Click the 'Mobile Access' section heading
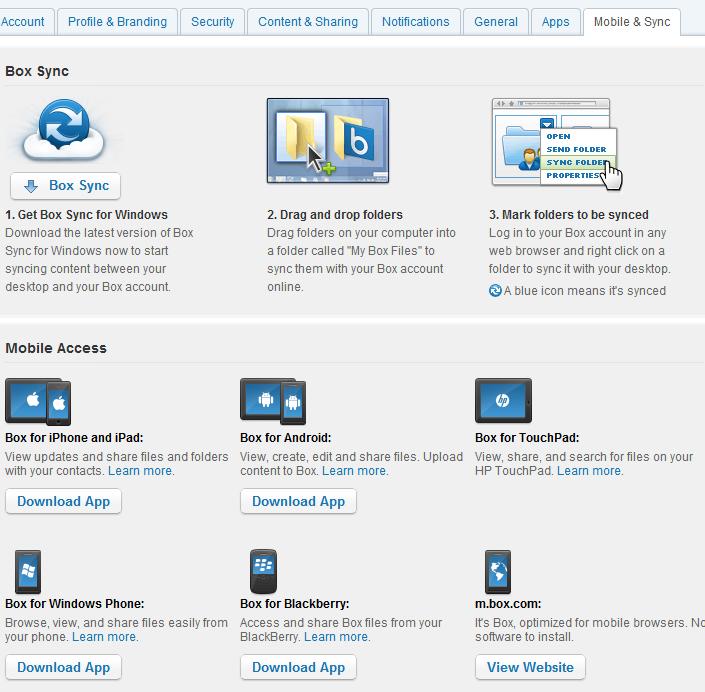 pyautogui.click(x=56, y=348)
